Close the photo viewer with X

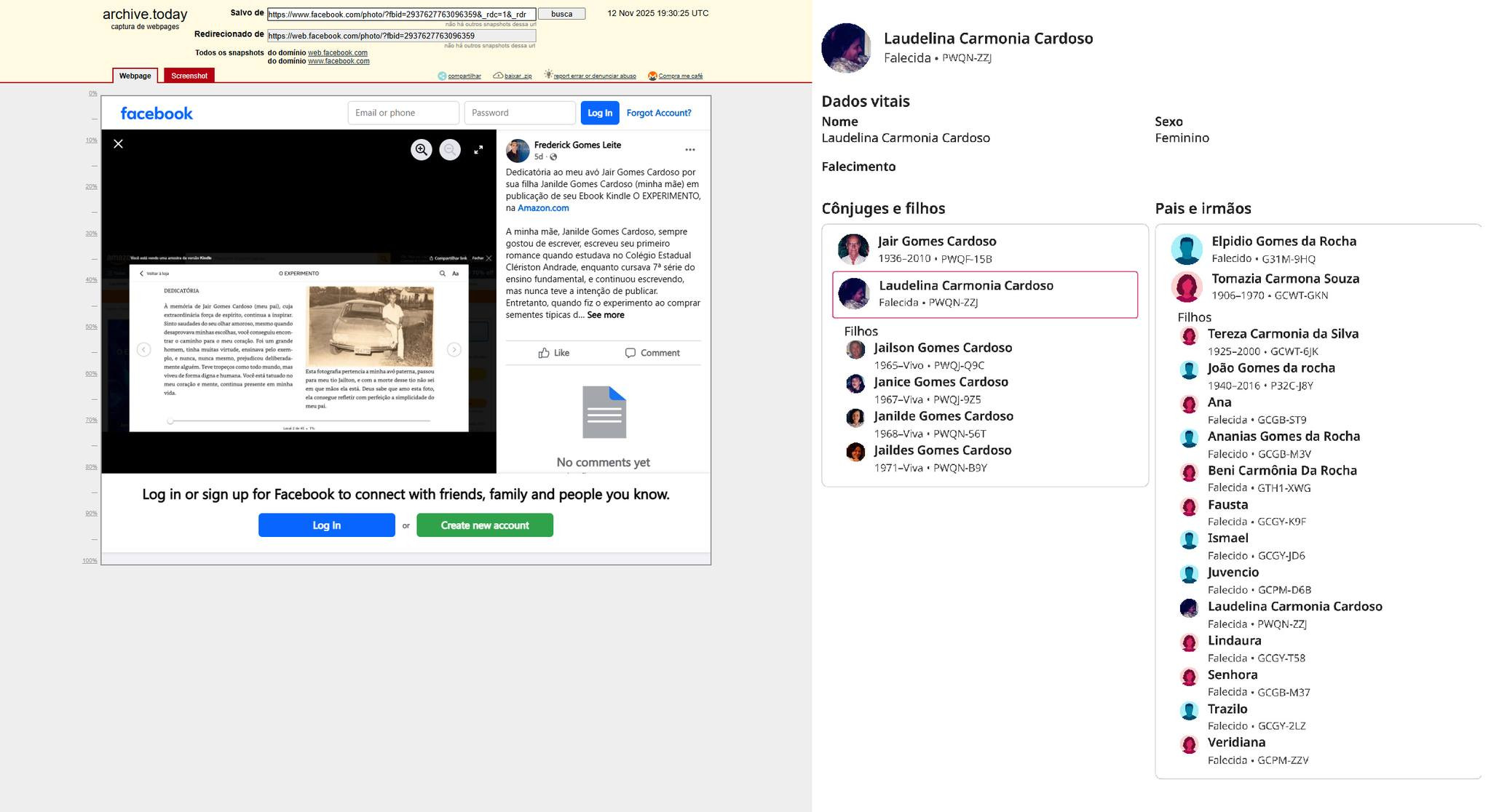119,144
